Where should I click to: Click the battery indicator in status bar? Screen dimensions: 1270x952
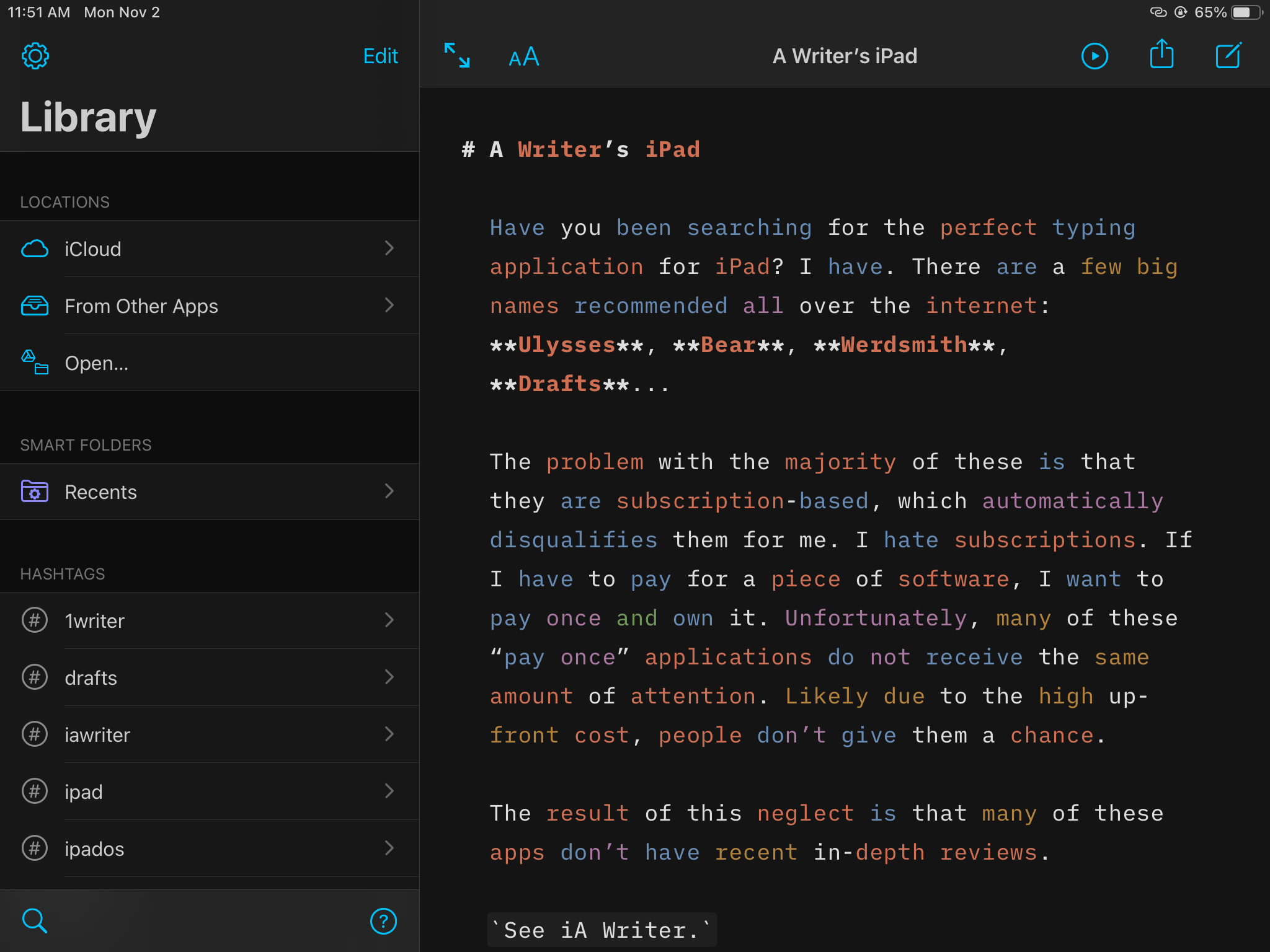coord(1247,12)
